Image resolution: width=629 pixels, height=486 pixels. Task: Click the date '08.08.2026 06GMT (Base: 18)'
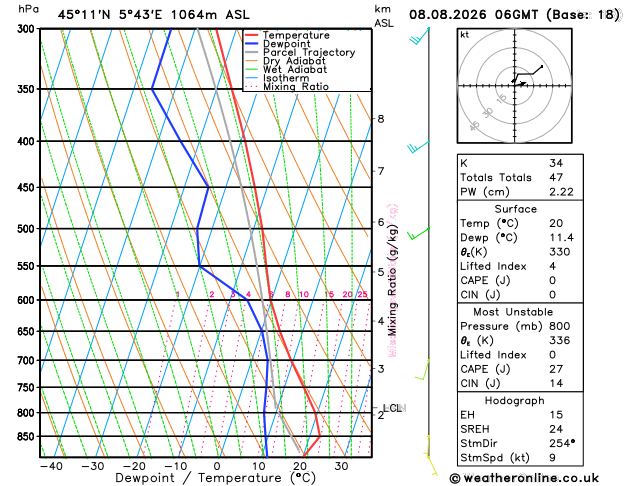(x=514, y=15)
